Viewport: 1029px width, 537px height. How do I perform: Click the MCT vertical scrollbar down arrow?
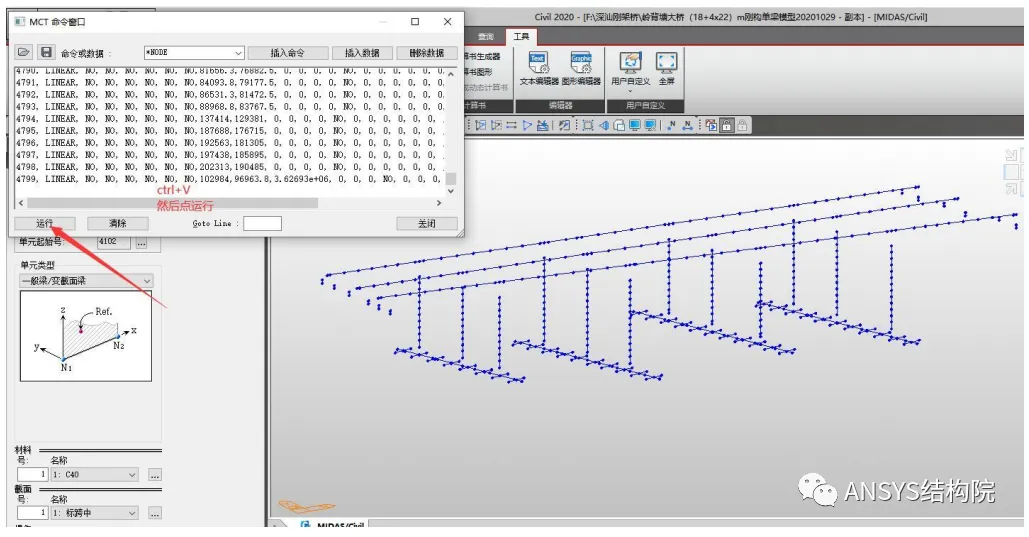click(x=451, y=190)
